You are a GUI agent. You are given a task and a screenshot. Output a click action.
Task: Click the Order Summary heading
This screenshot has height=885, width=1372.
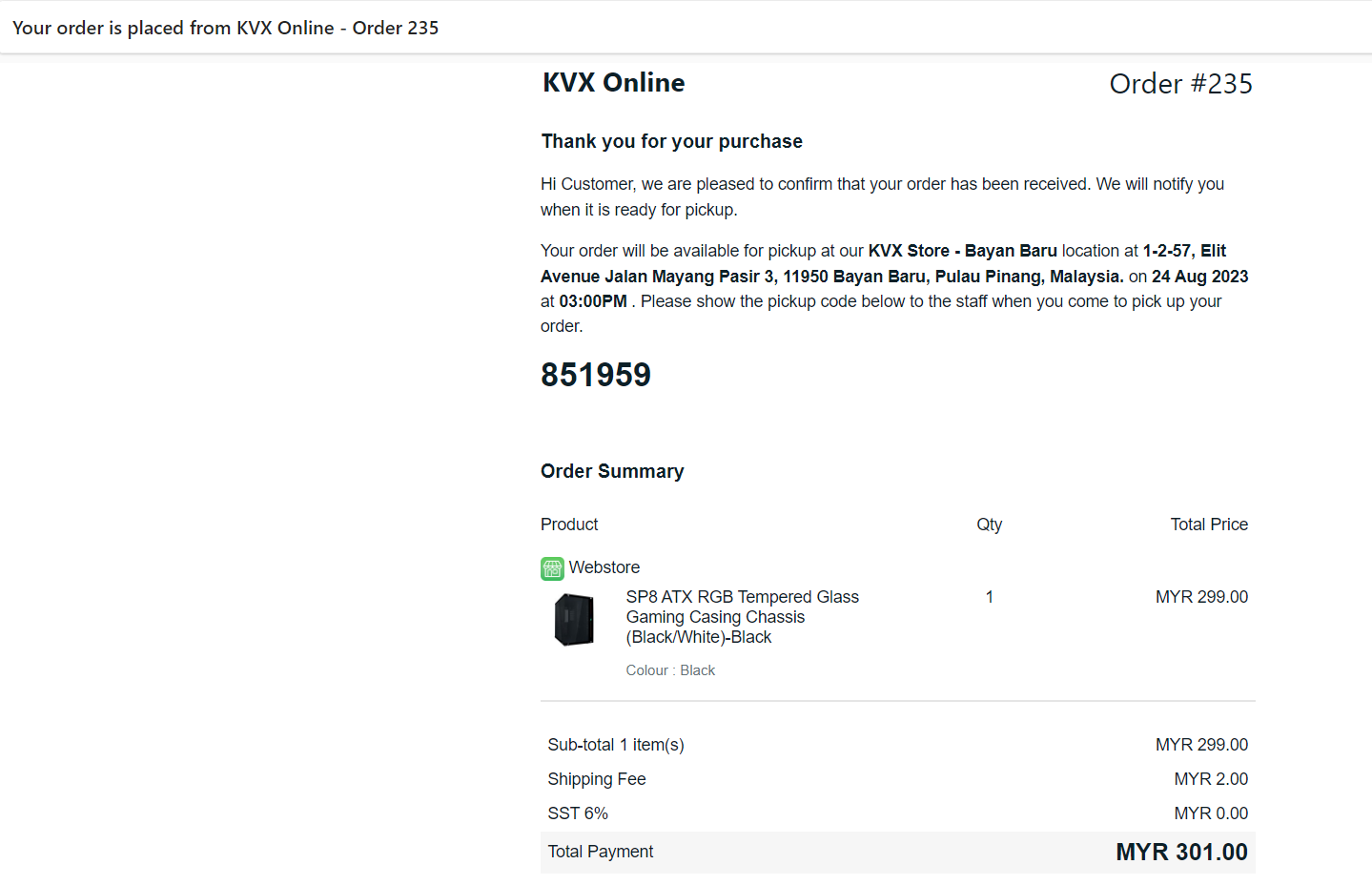click(x=611, y=471)
